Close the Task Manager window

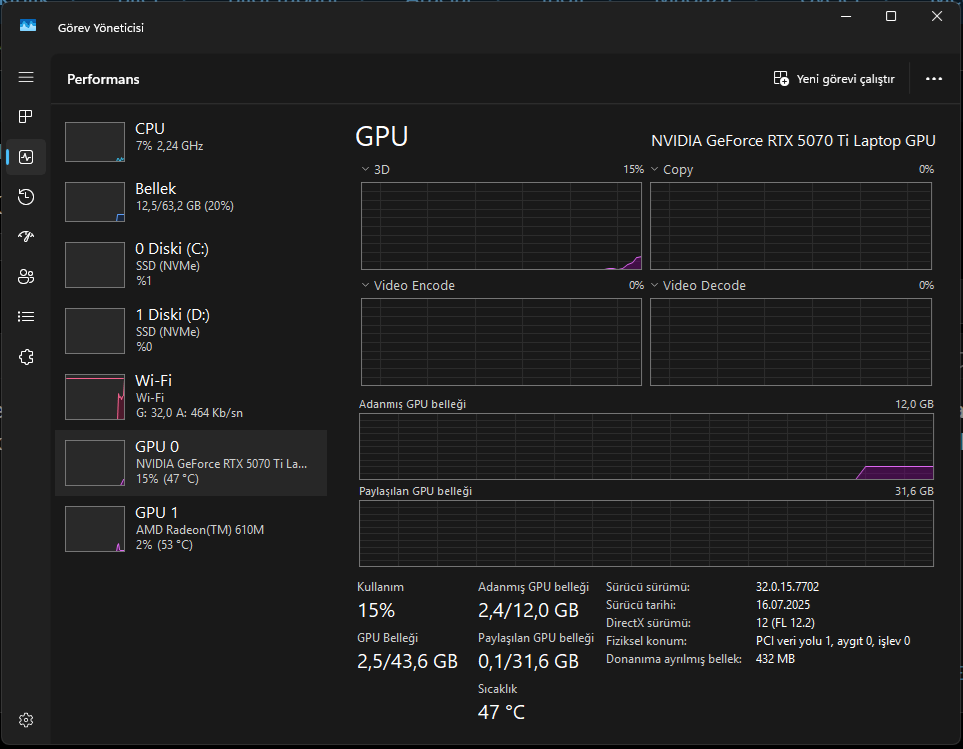pos(937,17)
